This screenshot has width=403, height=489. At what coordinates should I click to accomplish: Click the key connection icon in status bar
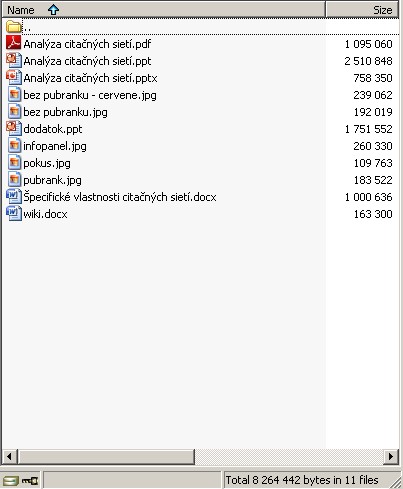point(30,481)
